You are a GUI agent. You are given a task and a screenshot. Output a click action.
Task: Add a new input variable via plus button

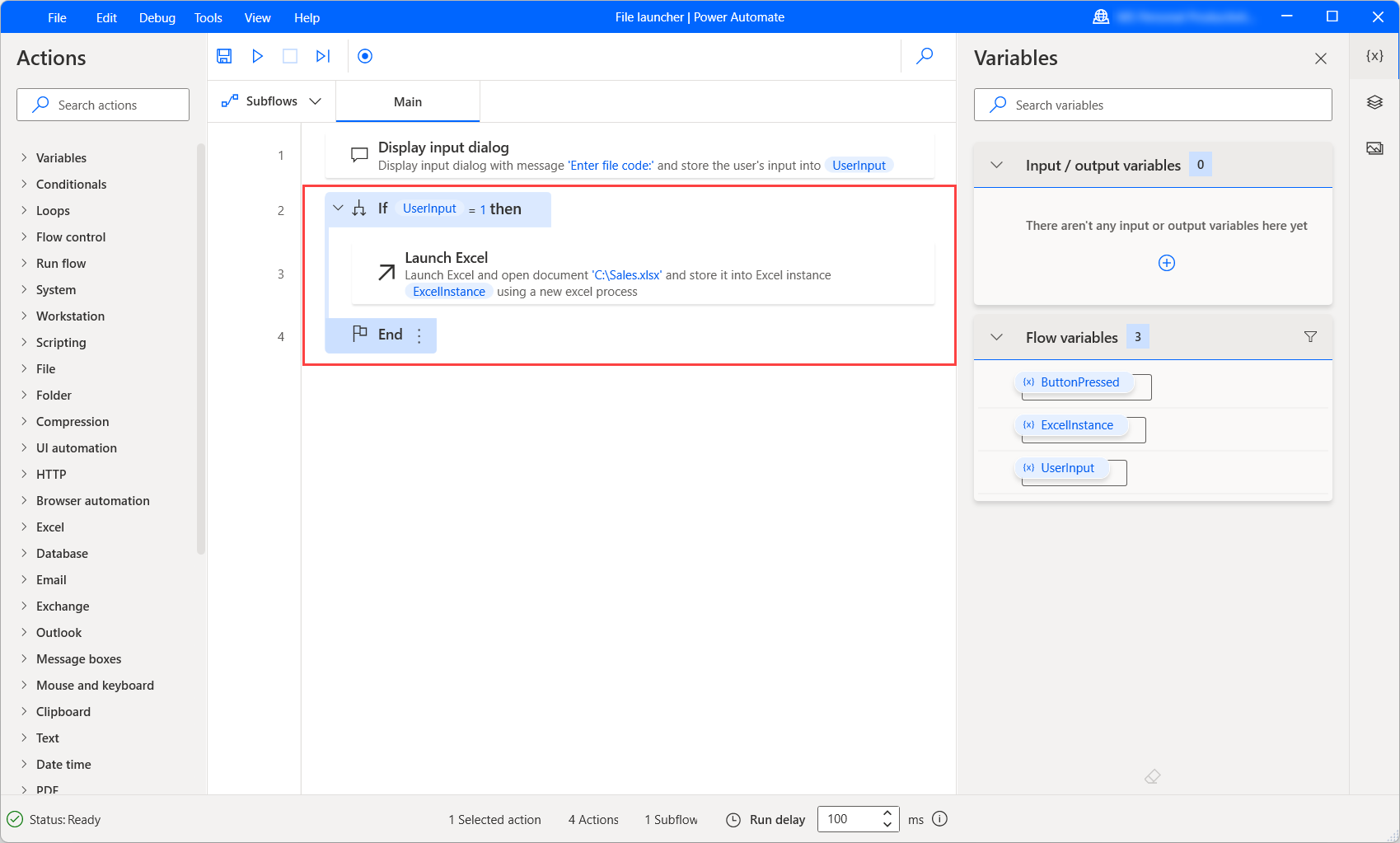tap(1166, 263)
